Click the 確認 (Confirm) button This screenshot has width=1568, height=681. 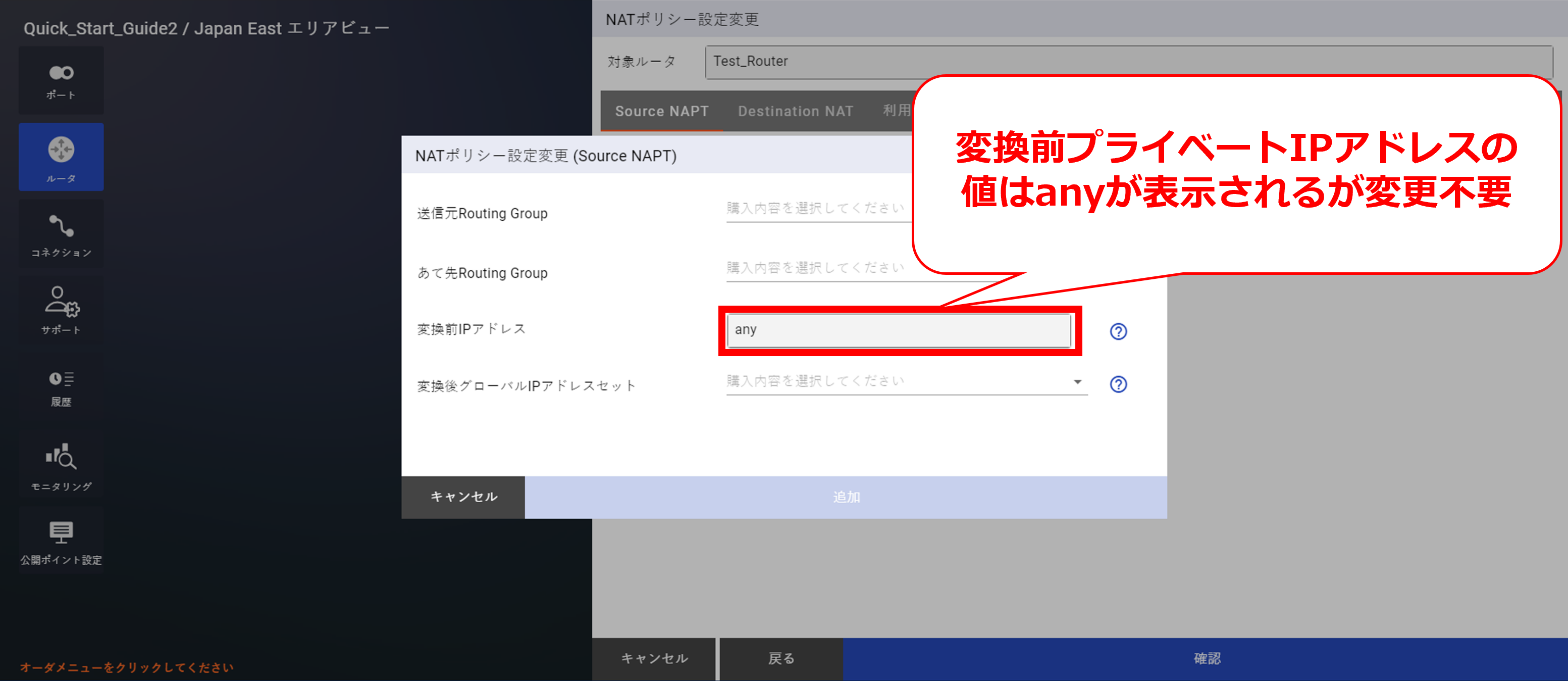pyautogui.click(x=1205, y=658)
